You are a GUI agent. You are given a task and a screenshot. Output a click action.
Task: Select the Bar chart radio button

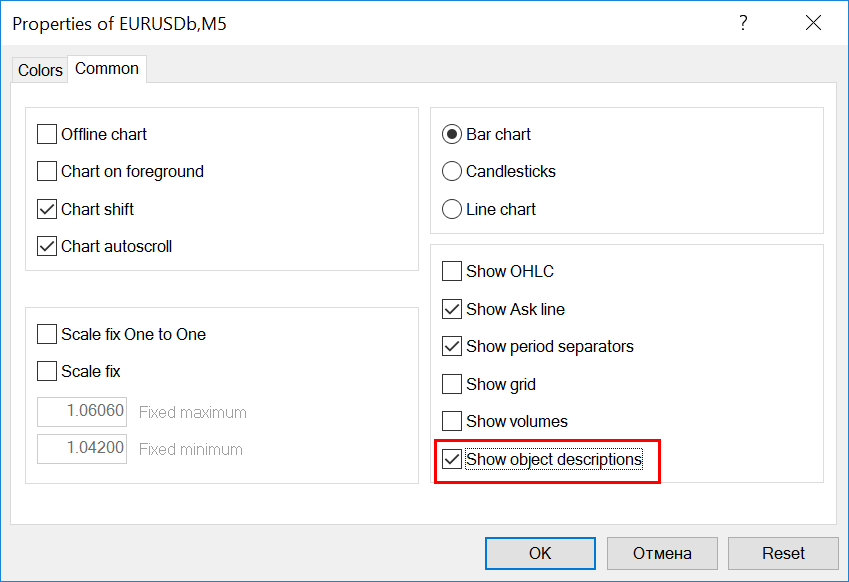(452, 134)
